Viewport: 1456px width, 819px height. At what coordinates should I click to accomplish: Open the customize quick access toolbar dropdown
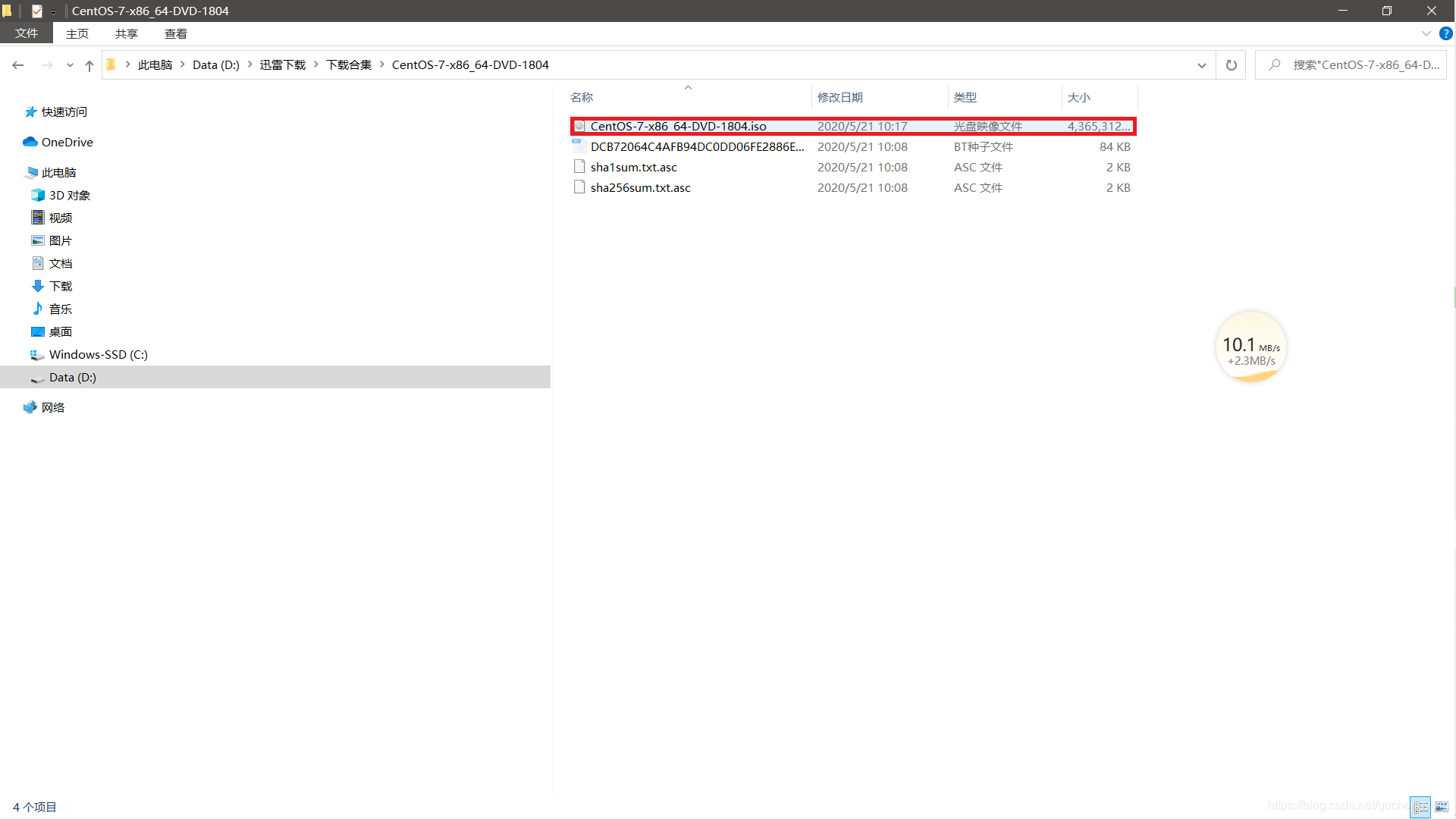54,11
